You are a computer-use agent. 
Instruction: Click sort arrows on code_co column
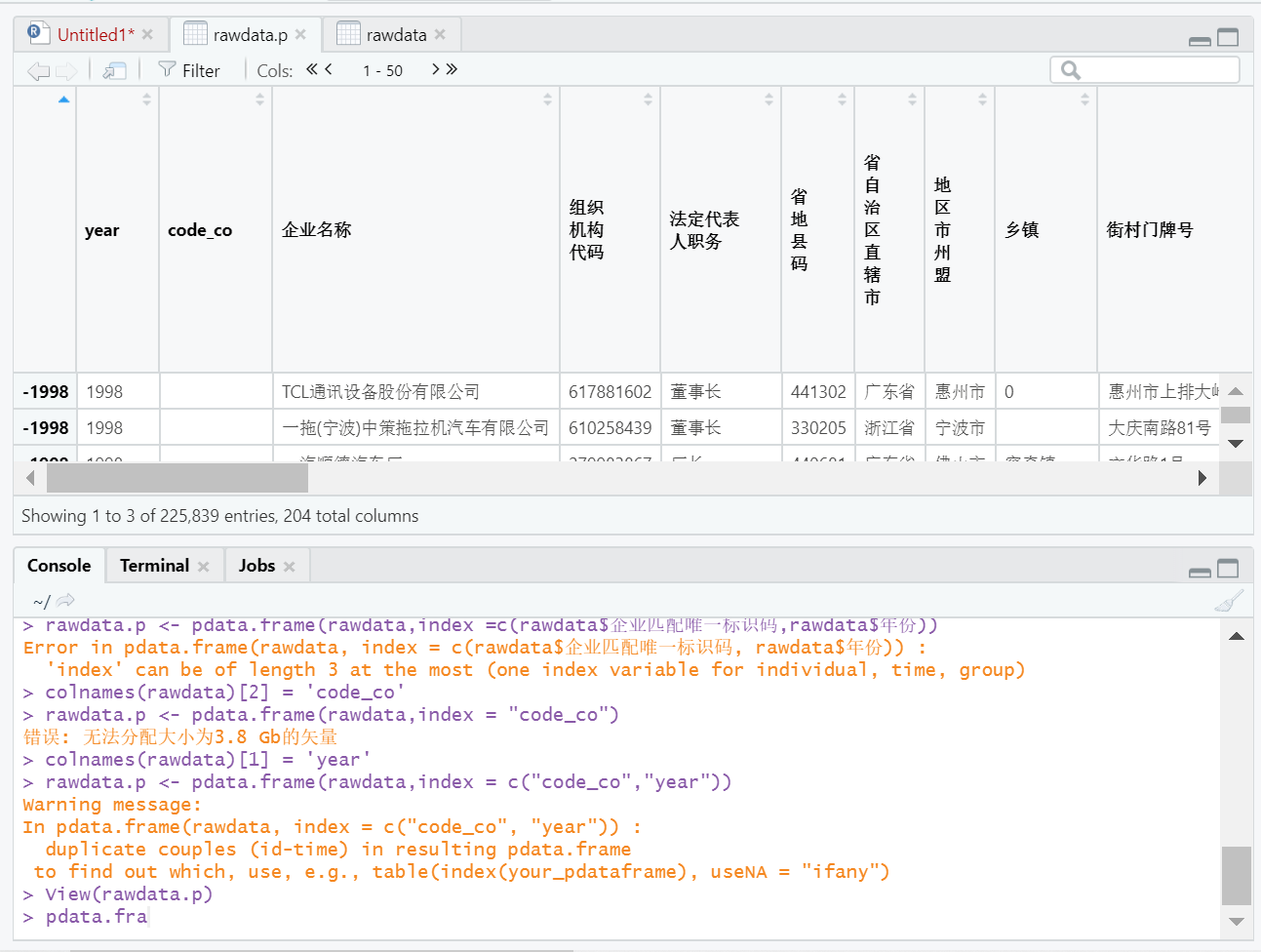pyautogui.click(x=259, y=99)
